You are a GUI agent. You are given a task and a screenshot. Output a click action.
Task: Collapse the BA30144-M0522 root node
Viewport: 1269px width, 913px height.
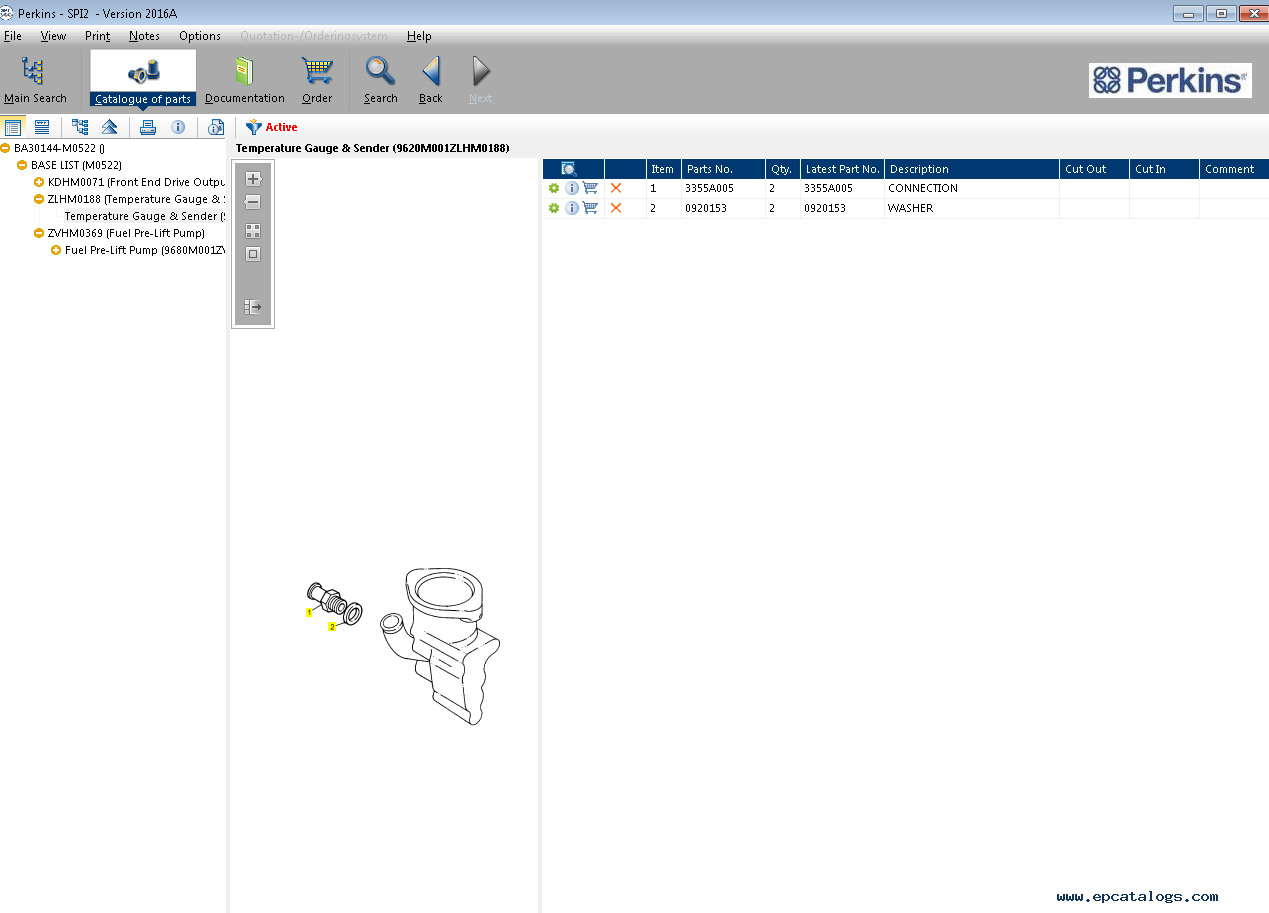click(x=5, y=148)
